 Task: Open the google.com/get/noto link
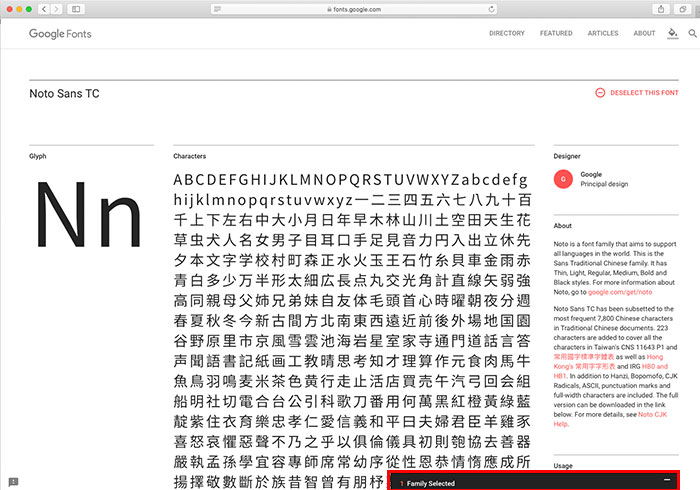[x=620, y=292]
